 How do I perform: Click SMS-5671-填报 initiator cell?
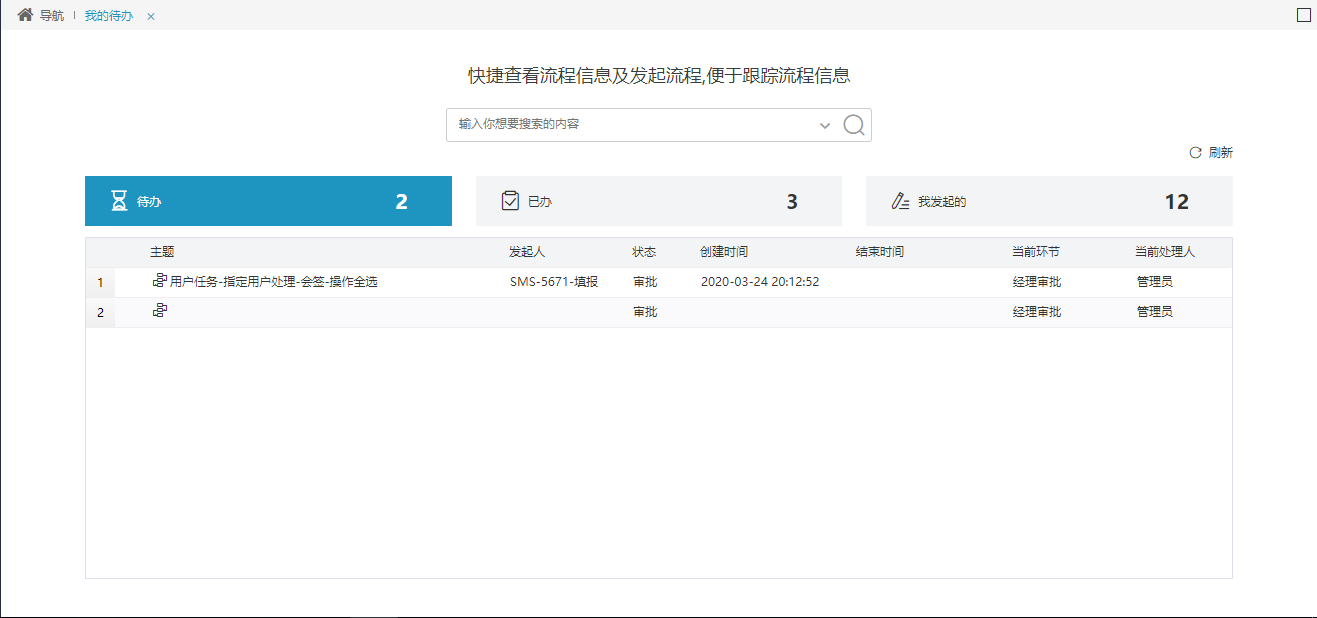pos(554,282)
